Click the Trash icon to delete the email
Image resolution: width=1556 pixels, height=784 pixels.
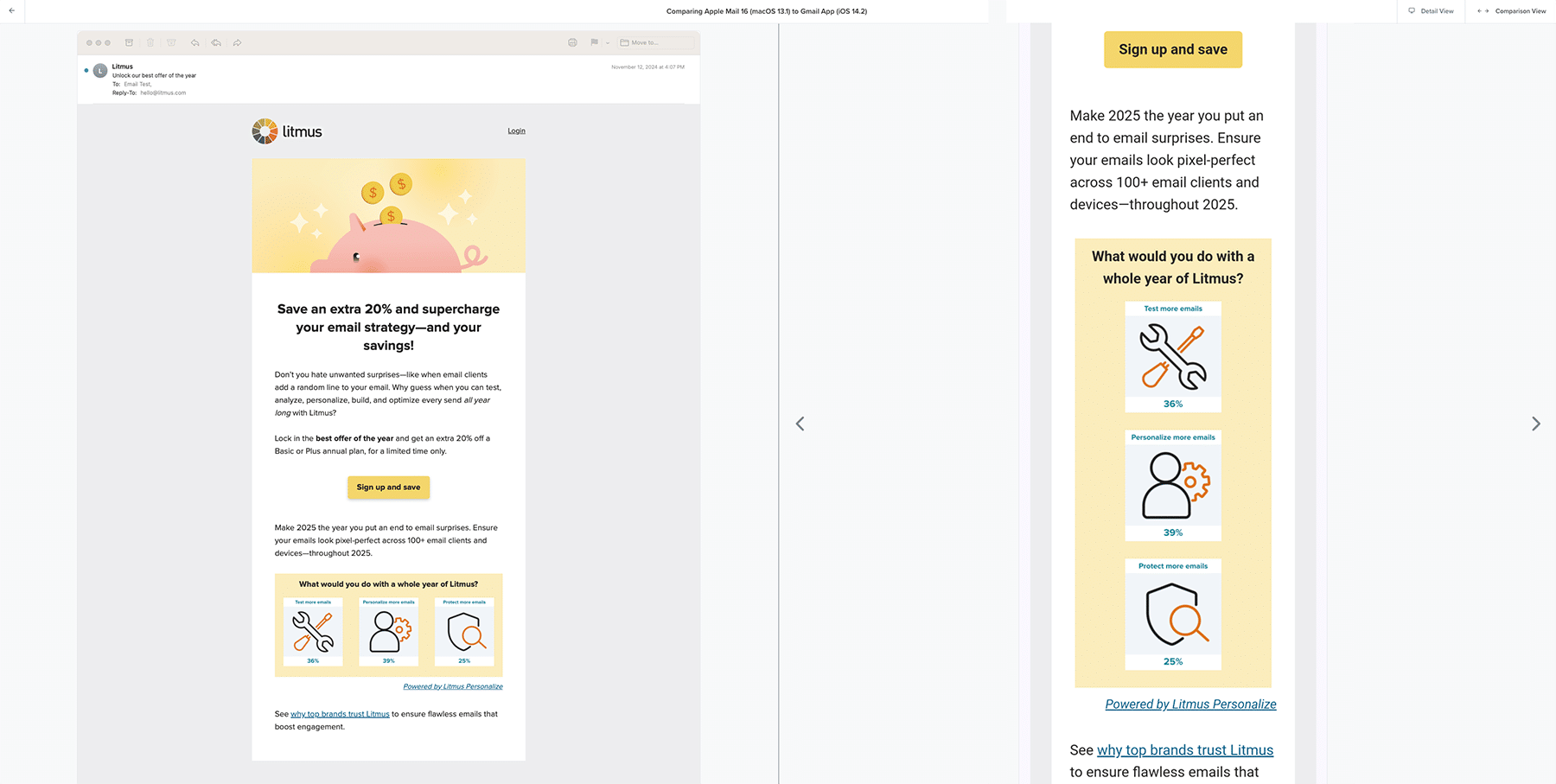pyautogui.click(x=150, y=42)
